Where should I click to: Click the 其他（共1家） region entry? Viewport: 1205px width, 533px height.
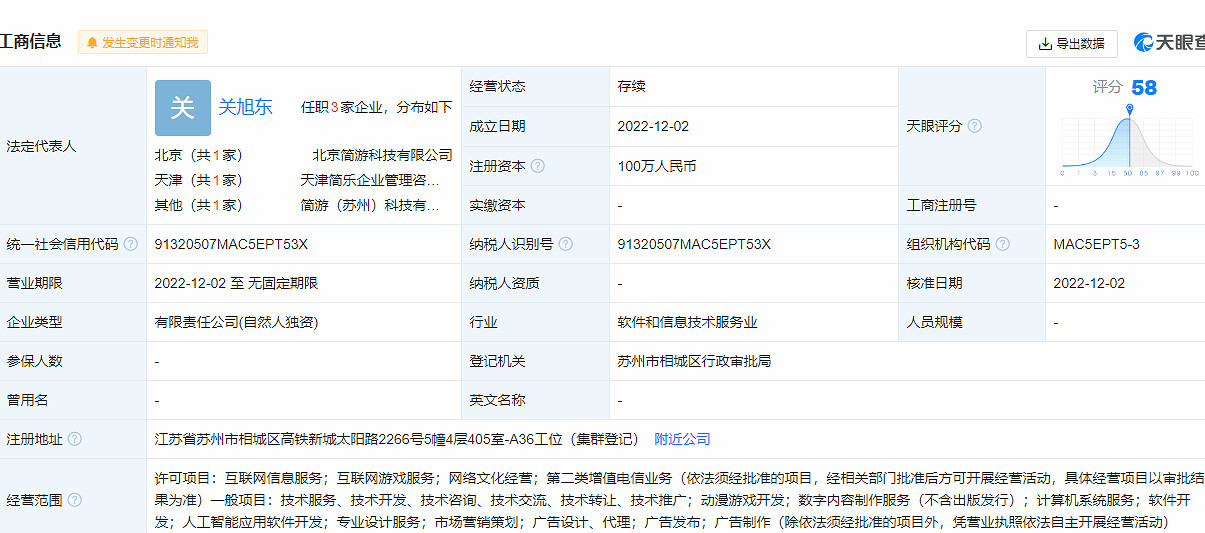[198, 205]
